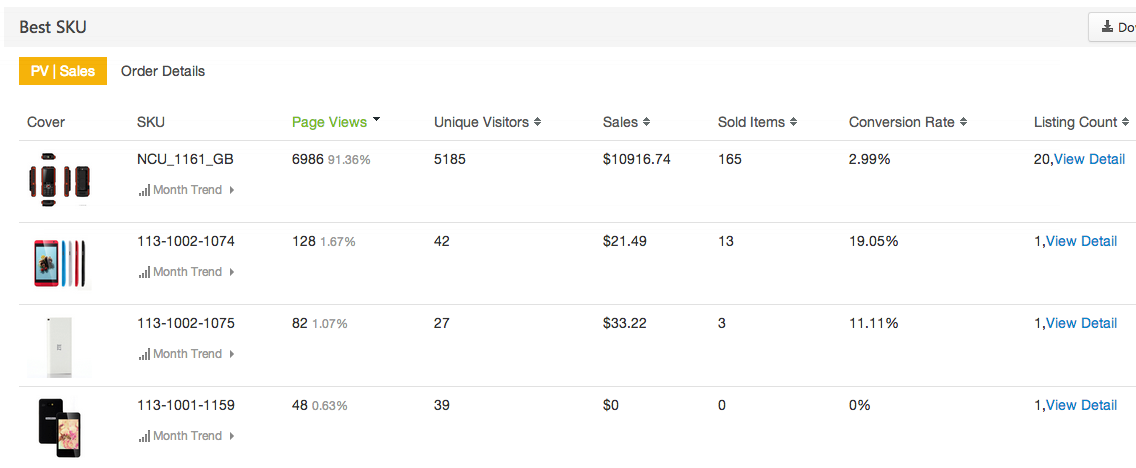This screenshot has height=468, width=1136.
Task: Sort by Unique Visitors arrows icon
Action: coord(538,122)
